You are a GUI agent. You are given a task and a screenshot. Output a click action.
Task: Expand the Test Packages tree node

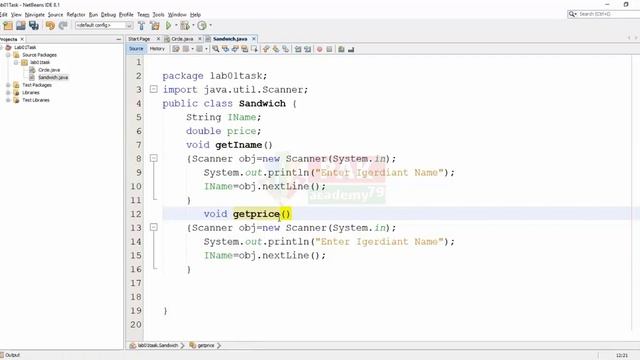8,85
